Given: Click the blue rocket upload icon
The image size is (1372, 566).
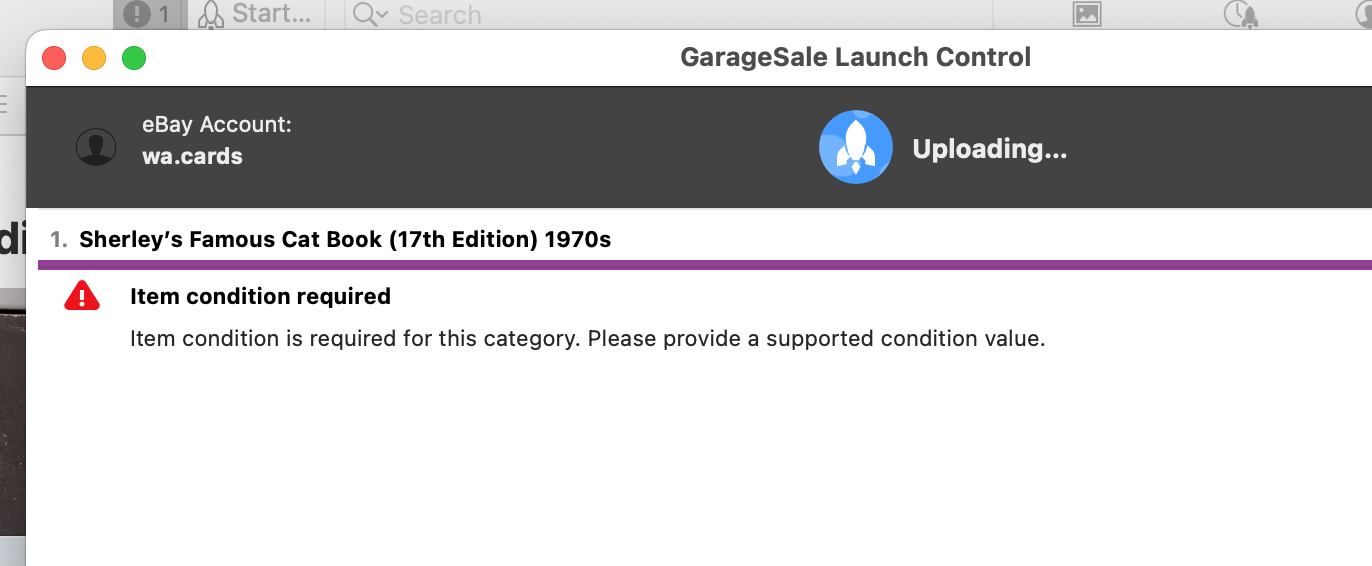Looking at the screenshot, I should pyautogui.click(x=855, y=147).
